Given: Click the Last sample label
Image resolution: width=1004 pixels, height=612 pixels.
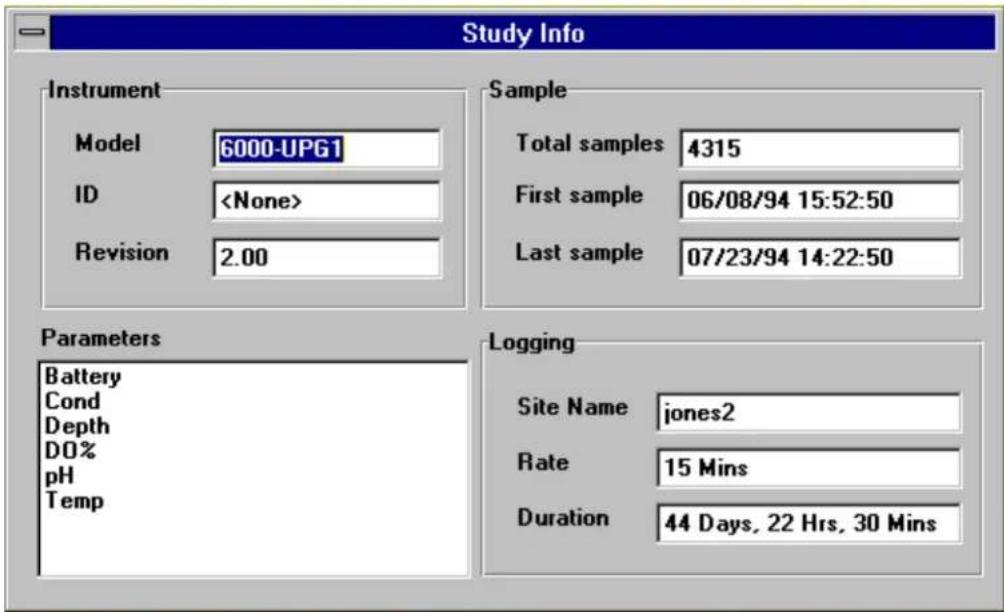Looking at the screenshot, I should [579, 252].
